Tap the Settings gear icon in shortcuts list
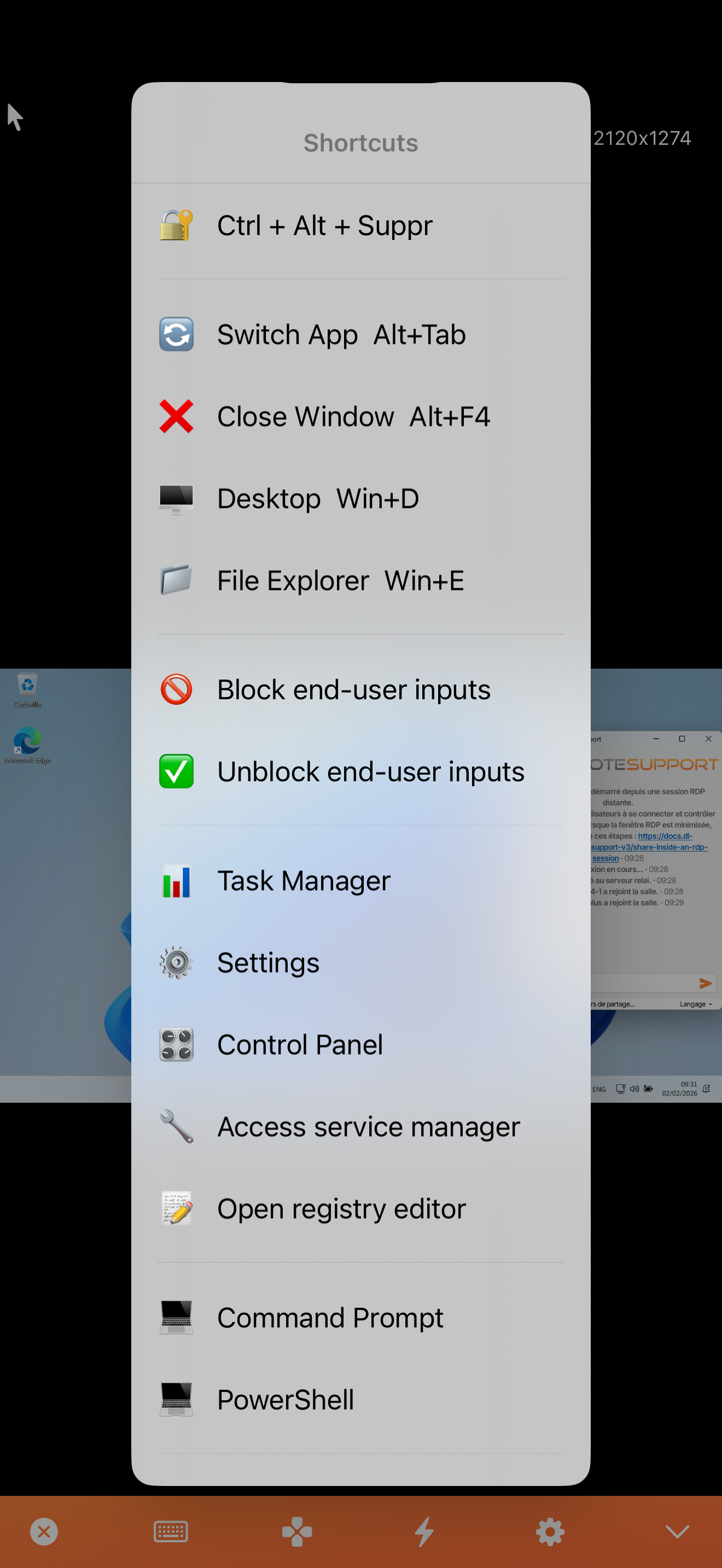 click(x=177, y=962)
